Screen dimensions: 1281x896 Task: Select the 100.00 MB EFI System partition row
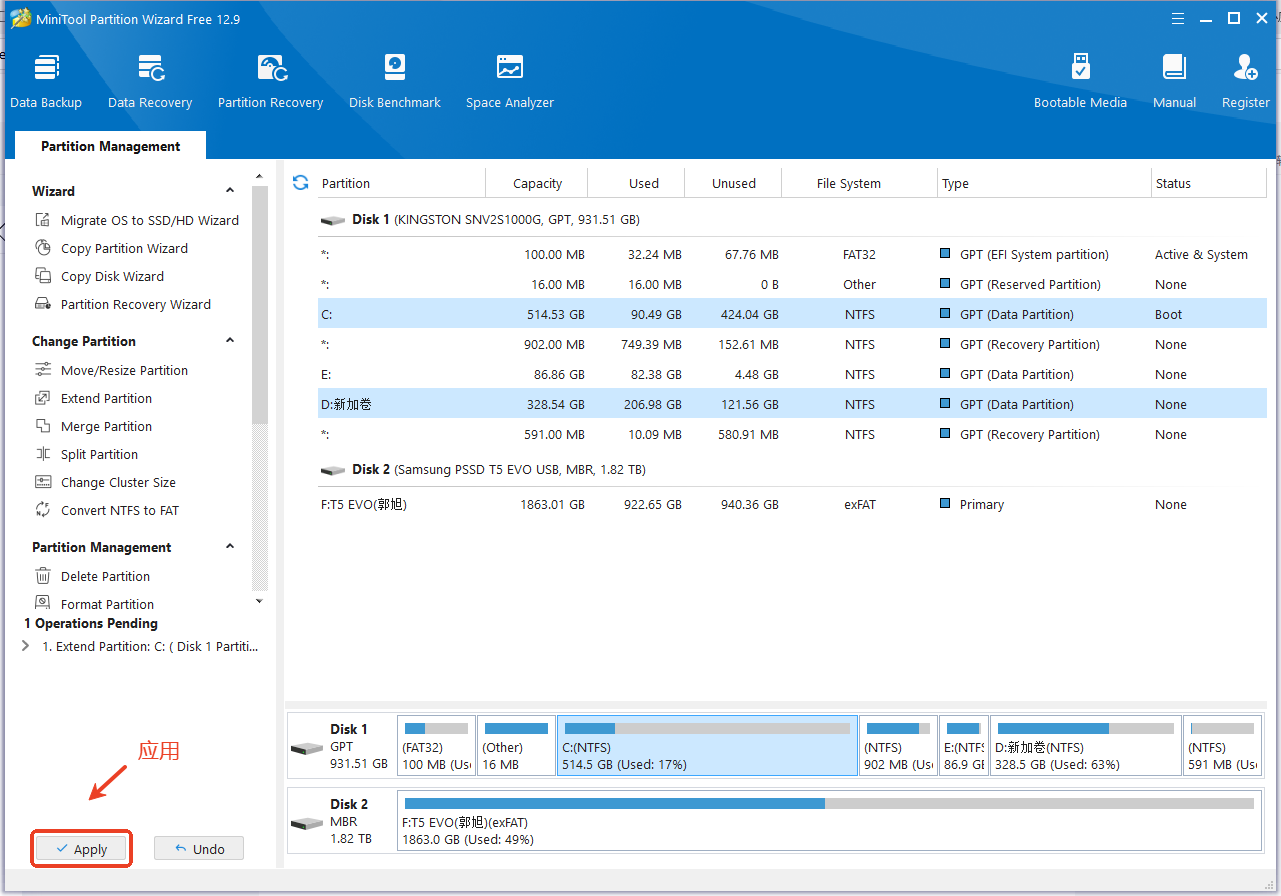(792, 254)
